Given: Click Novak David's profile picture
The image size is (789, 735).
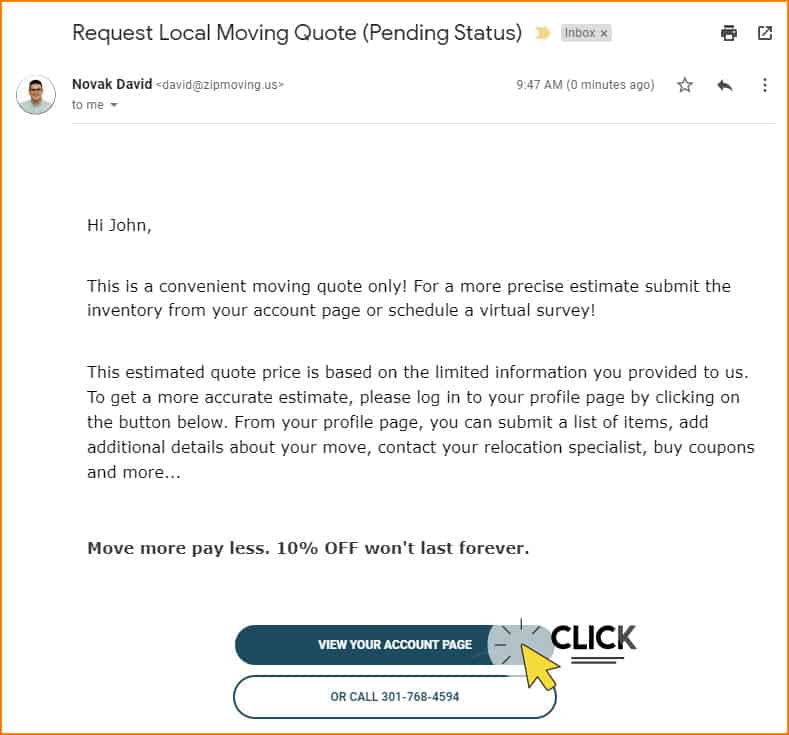Looking at the screenshot, I should point(36,95).
